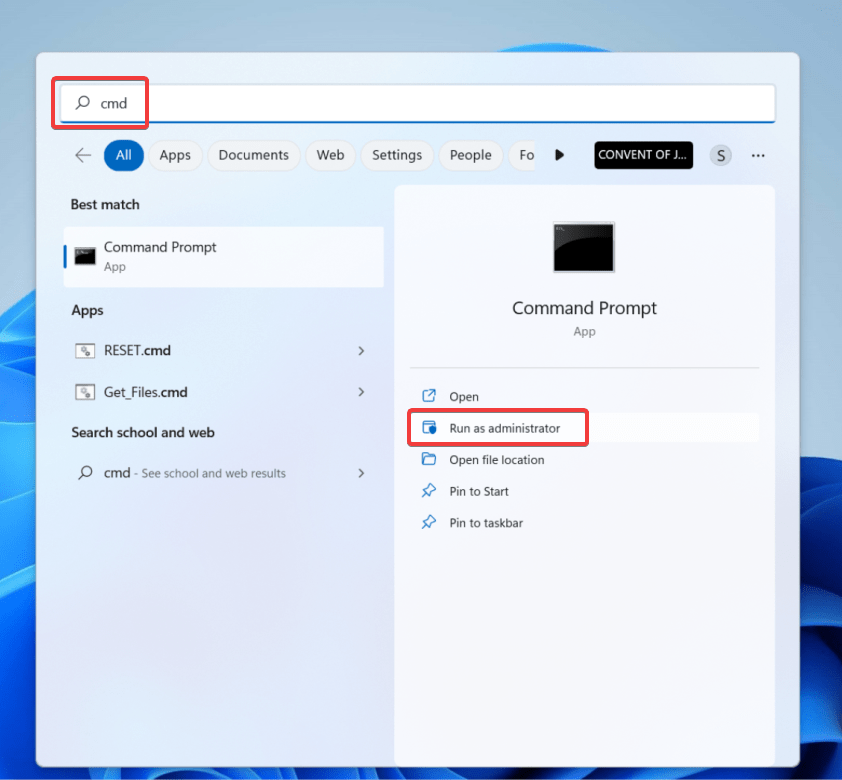
Task: Expand Get_Files.cmd details with chevron
Action: [361, 392]
